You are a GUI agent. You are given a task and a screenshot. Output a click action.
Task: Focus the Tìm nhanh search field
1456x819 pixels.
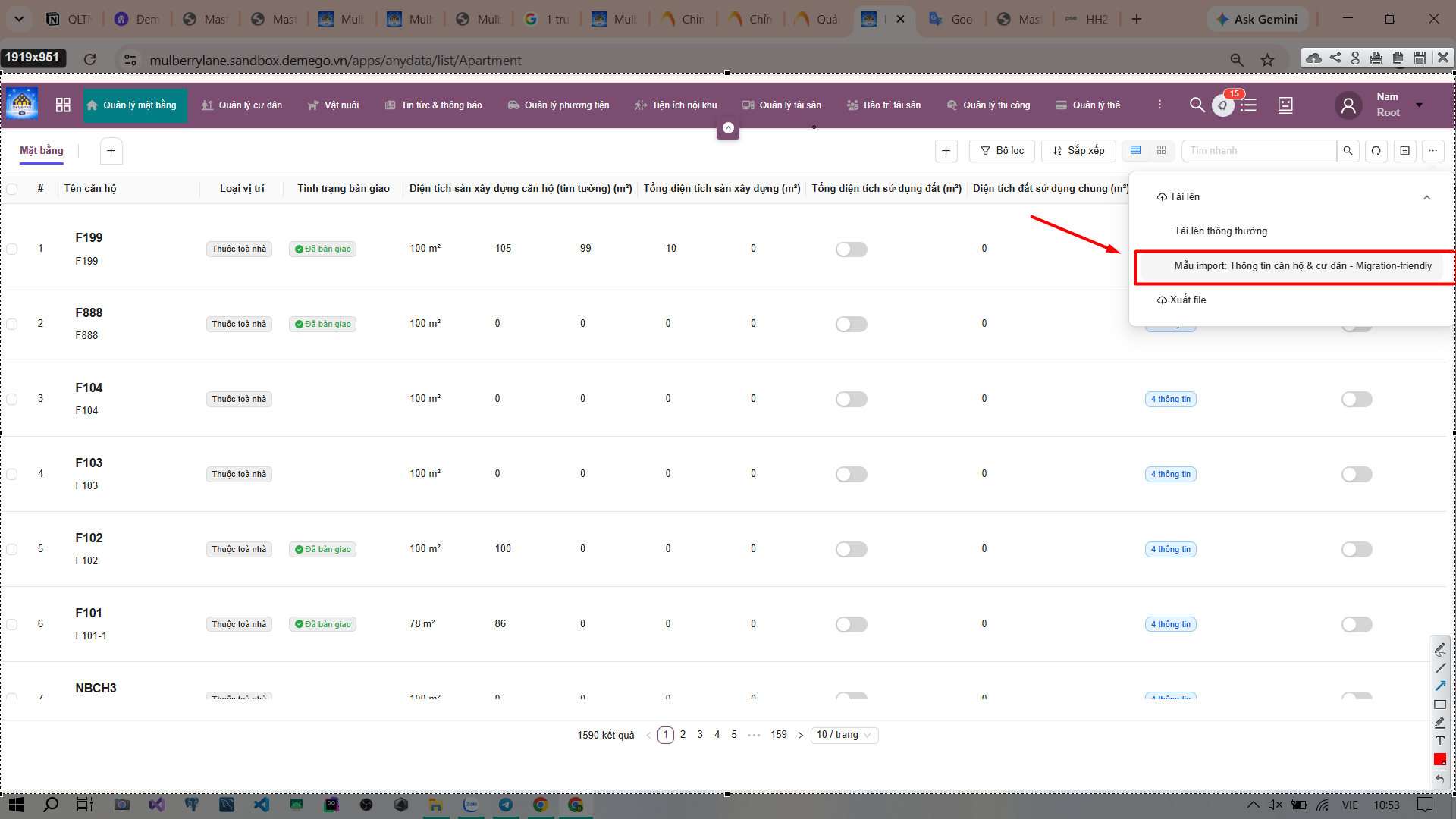1259,150
